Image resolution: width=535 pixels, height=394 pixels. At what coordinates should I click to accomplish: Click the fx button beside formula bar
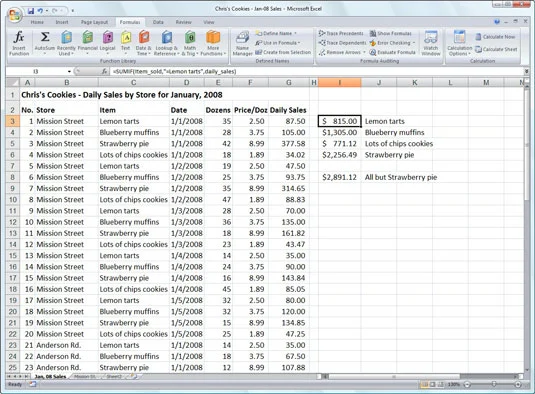click(104, 71)
